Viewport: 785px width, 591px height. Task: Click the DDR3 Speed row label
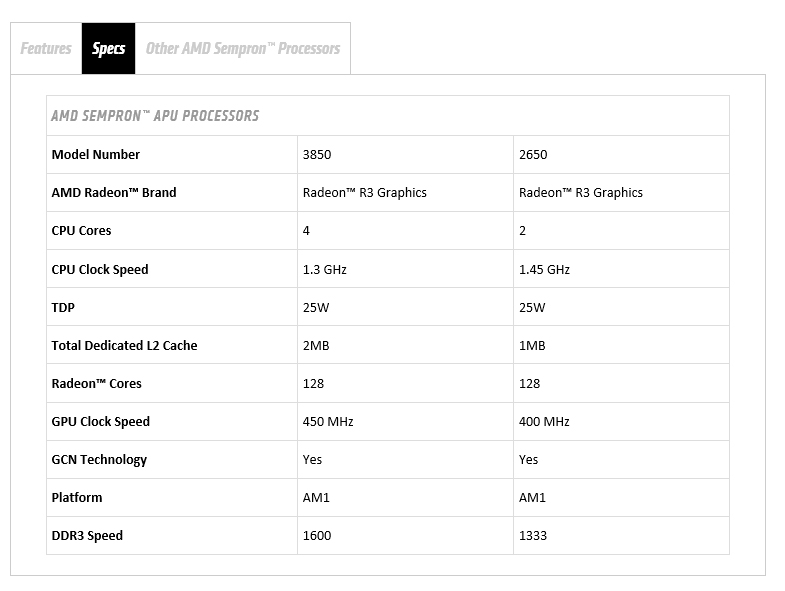click(88, 536)
